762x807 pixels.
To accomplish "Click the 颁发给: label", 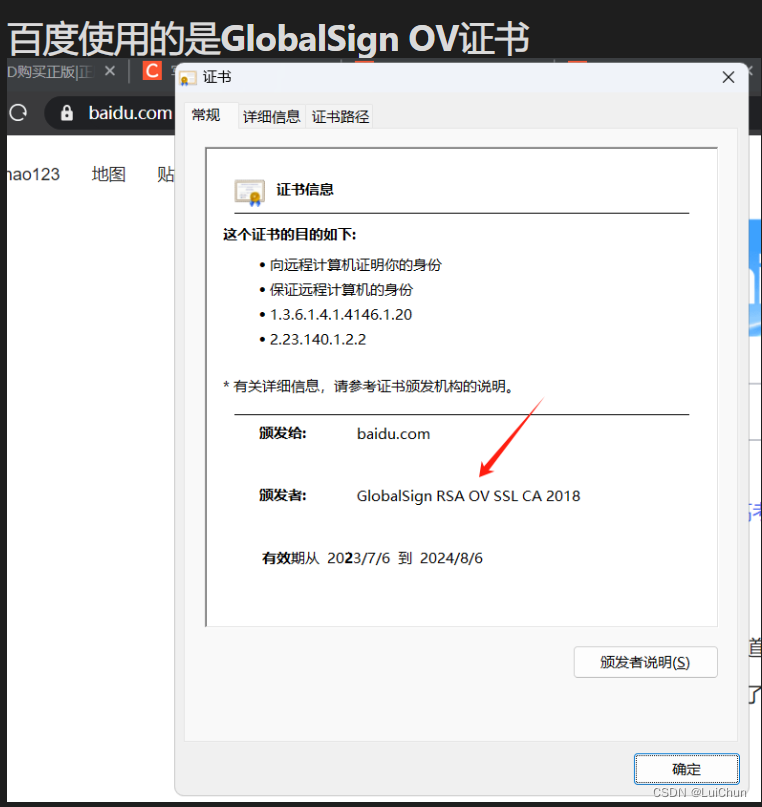I will (x=282, y=433).
